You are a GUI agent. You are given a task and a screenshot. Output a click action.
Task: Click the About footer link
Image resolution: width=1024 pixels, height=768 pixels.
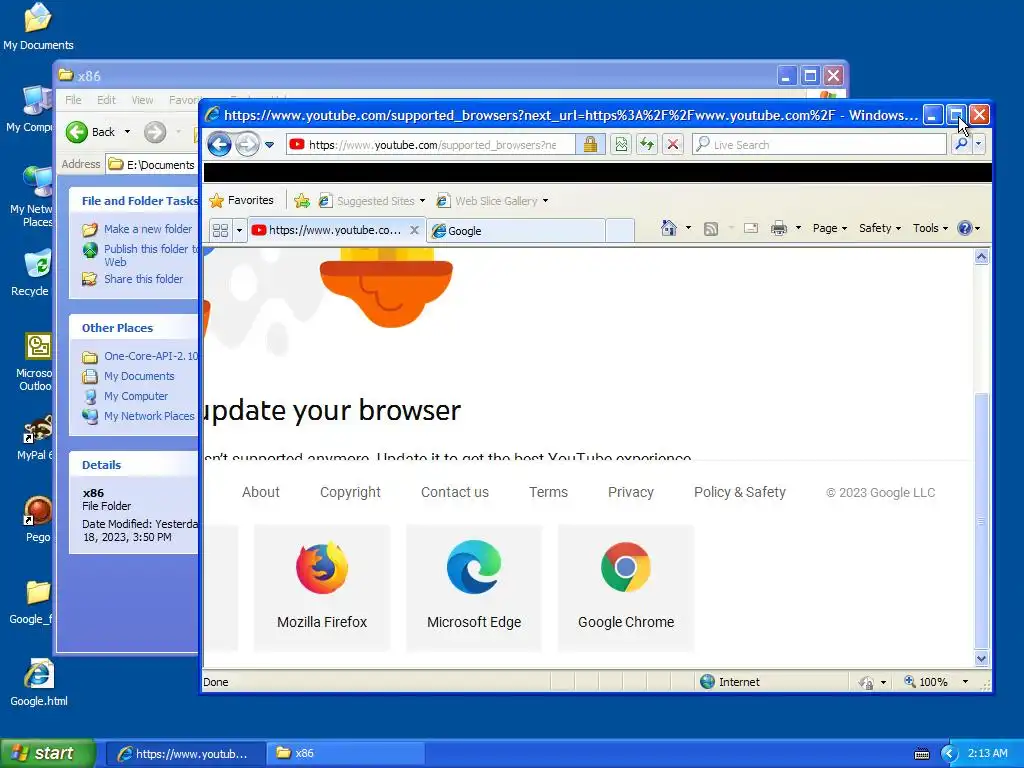(x=261, y=492)
